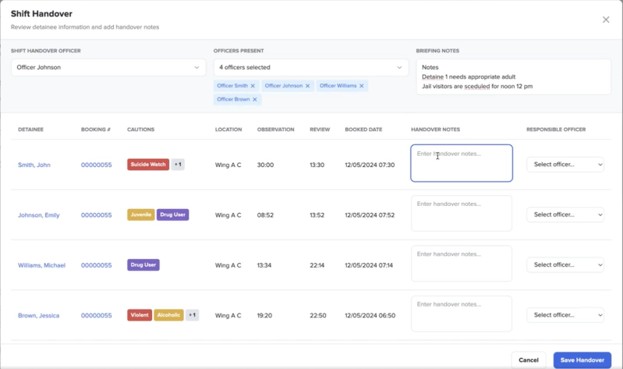Viewport: 623px width, 369px height.
Task: Open Shift Handover Officer dropdown
Action: [108, 68]
